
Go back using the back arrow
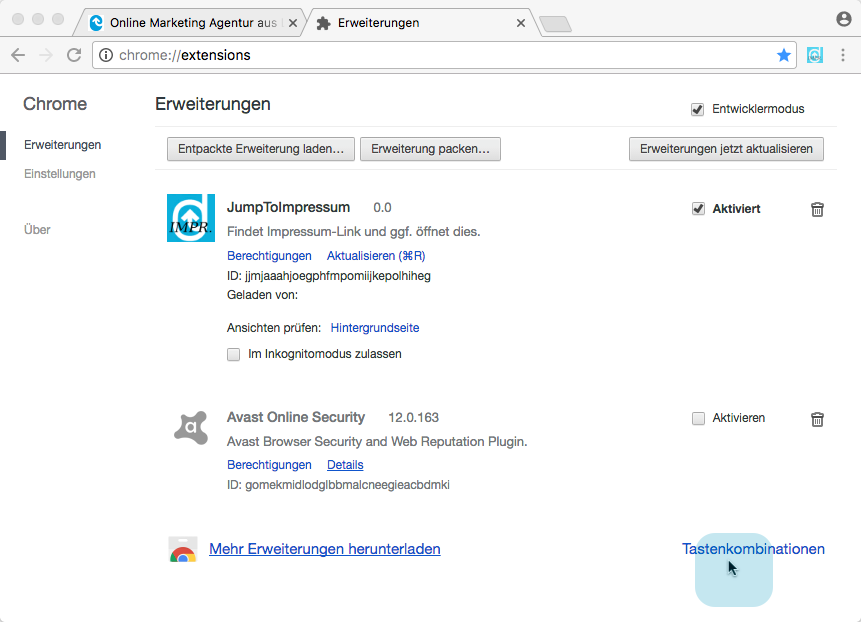coord(18,55)
